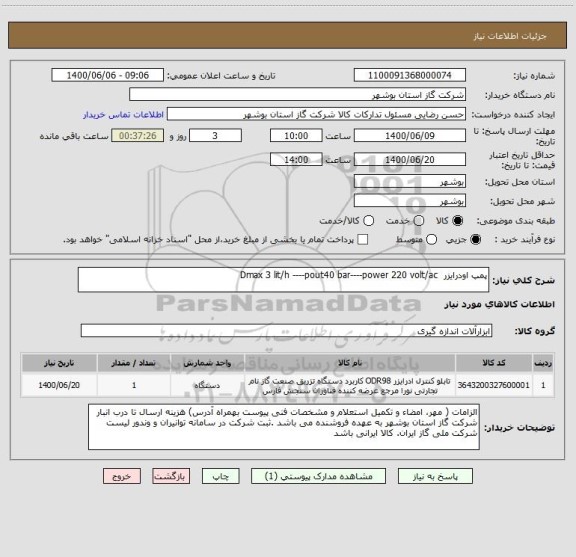Click the quantity cell showing 1

pos(134,385)
